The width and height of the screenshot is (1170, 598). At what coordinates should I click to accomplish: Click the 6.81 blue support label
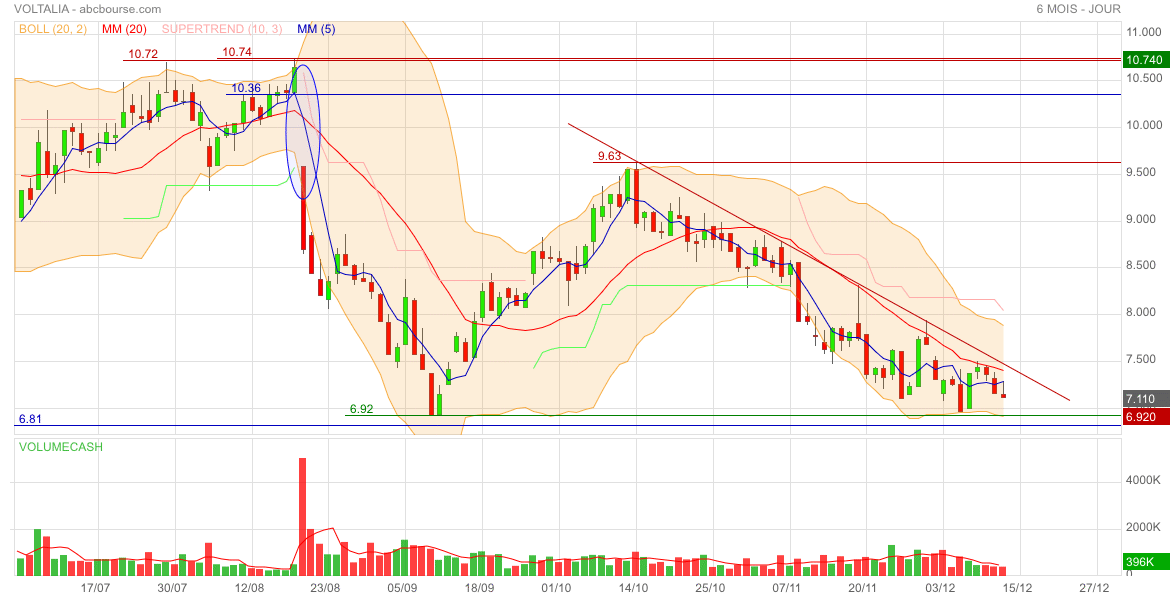pyautogui.click(x=30, y=420)
